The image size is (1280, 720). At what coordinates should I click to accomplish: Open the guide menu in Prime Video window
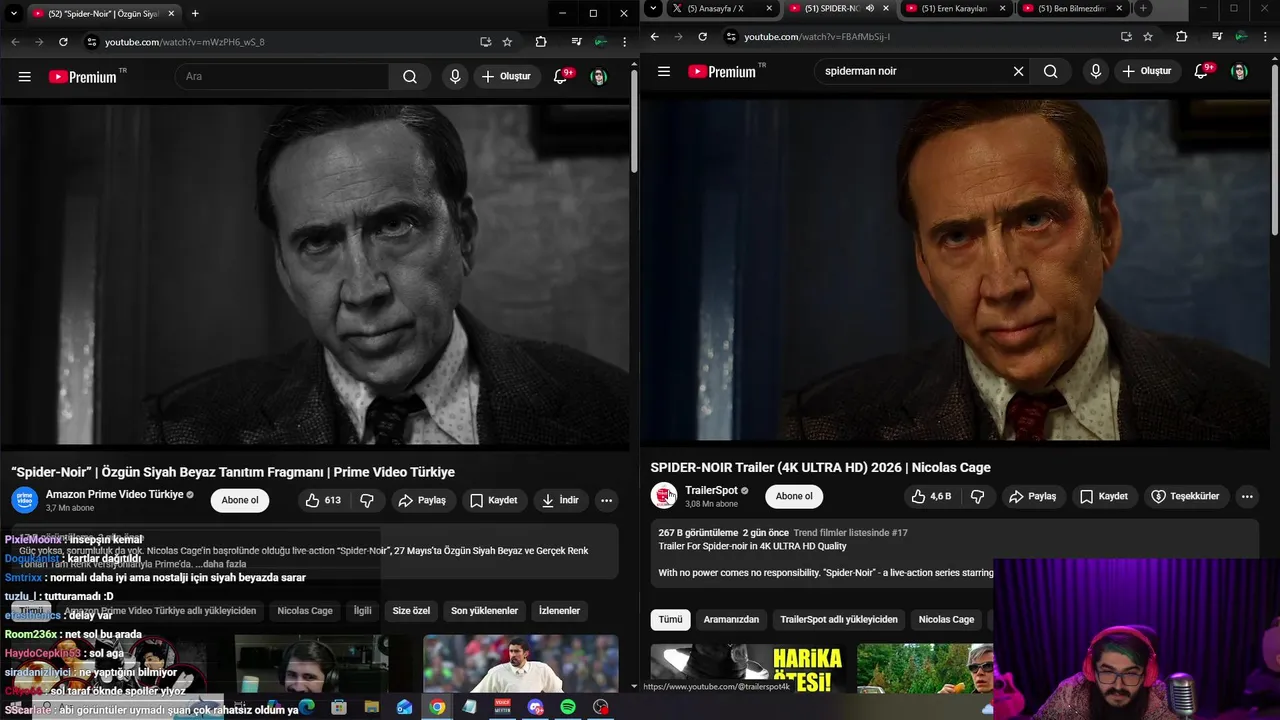point(24,76)
